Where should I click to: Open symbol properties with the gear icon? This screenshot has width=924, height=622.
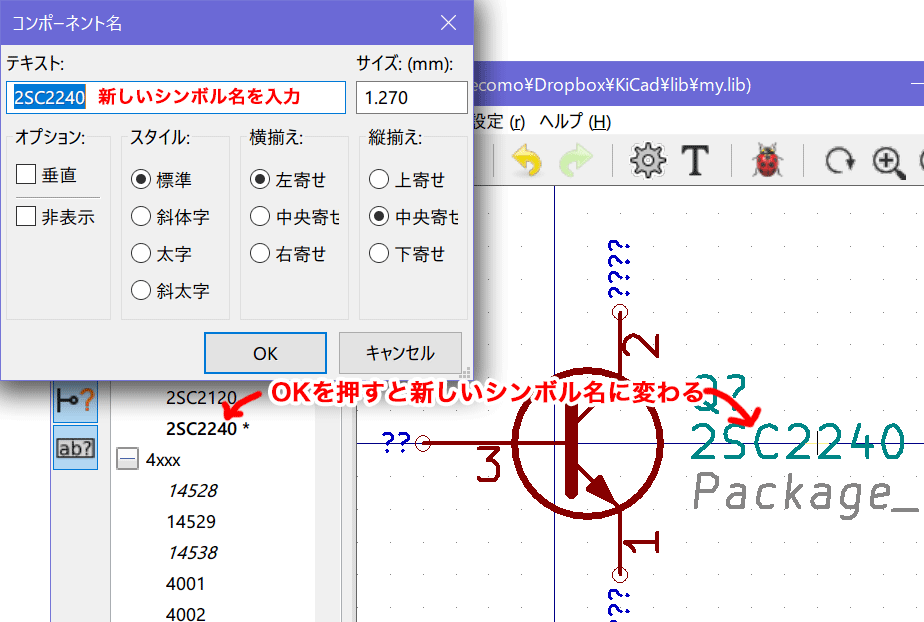coord(648,160)
